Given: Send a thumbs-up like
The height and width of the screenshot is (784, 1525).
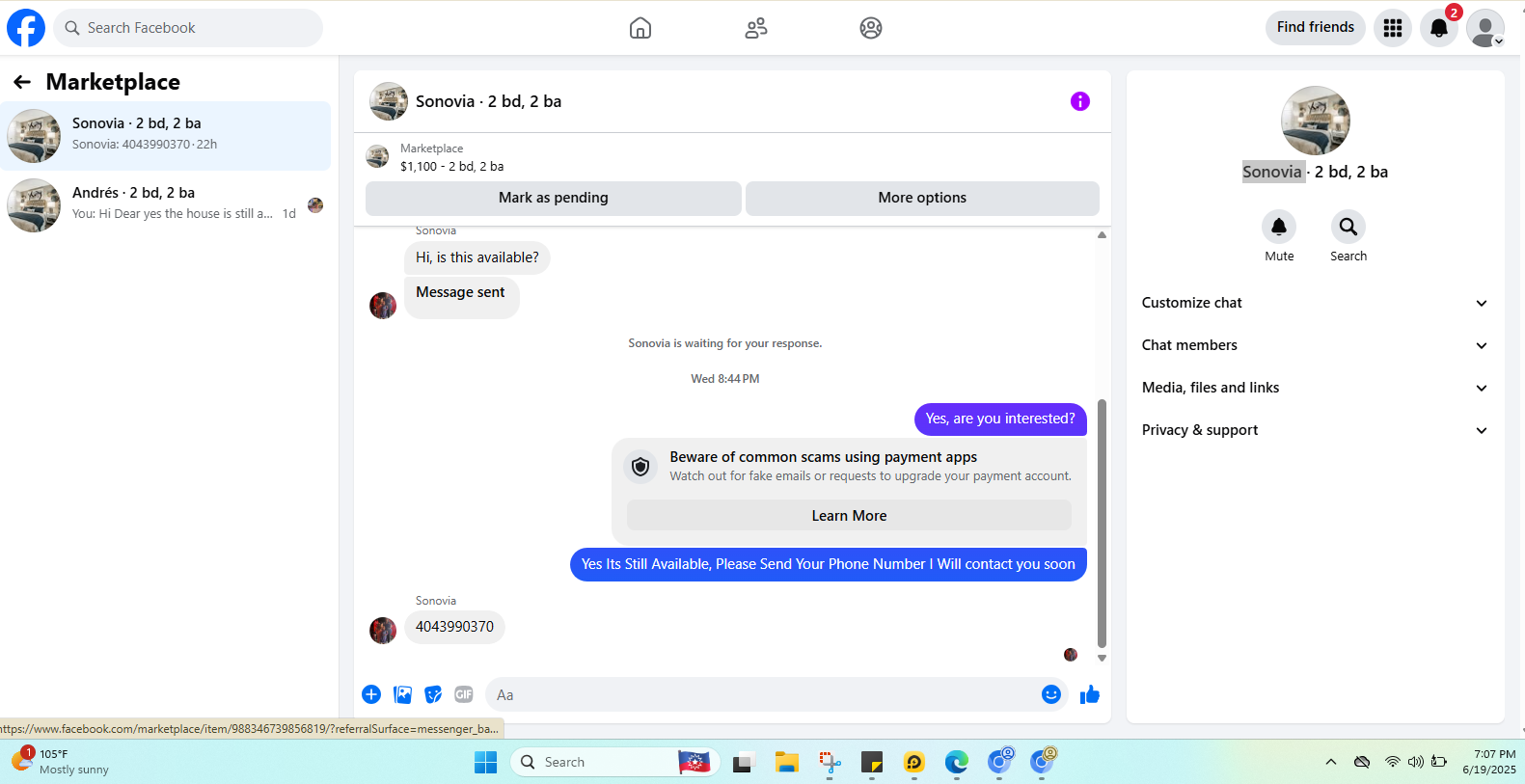Looking at the screenshot, I should point(1090,694).
